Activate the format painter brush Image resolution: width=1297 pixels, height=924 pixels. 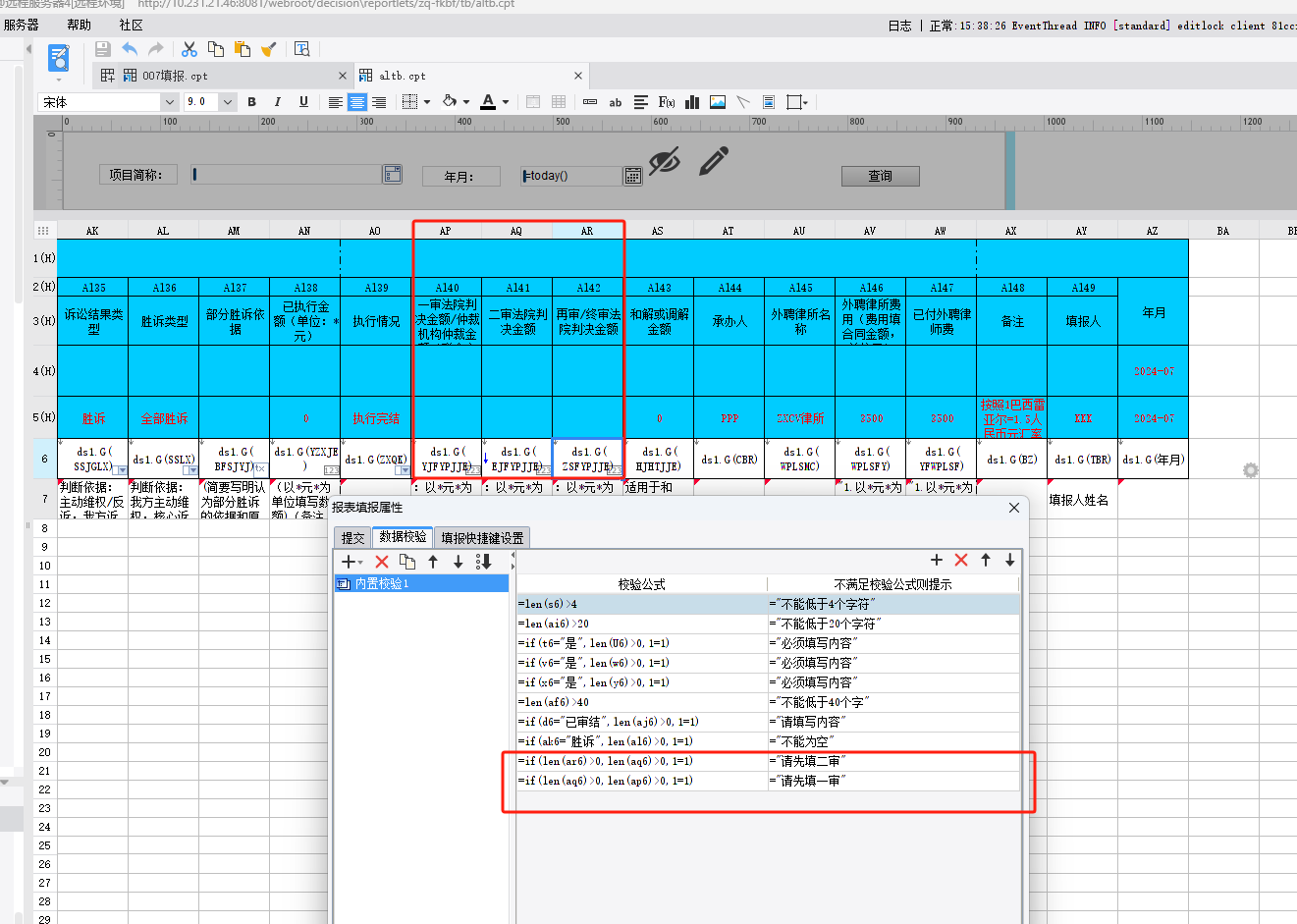tap(269, 49)
